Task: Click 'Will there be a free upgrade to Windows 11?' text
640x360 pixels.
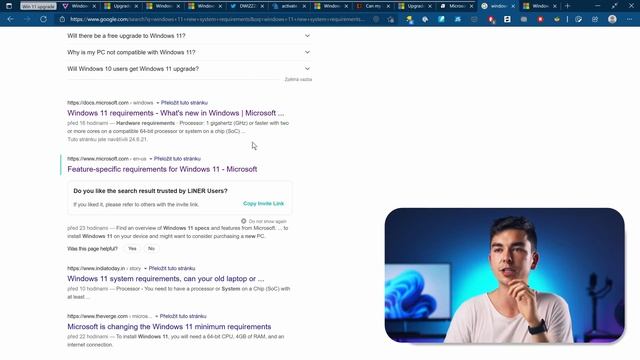Action: pyautogui.click(x=126, y=36)
